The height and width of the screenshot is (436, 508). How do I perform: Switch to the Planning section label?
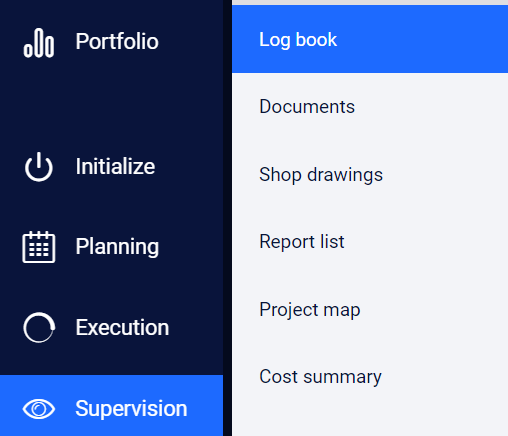[x=117, y=247]
